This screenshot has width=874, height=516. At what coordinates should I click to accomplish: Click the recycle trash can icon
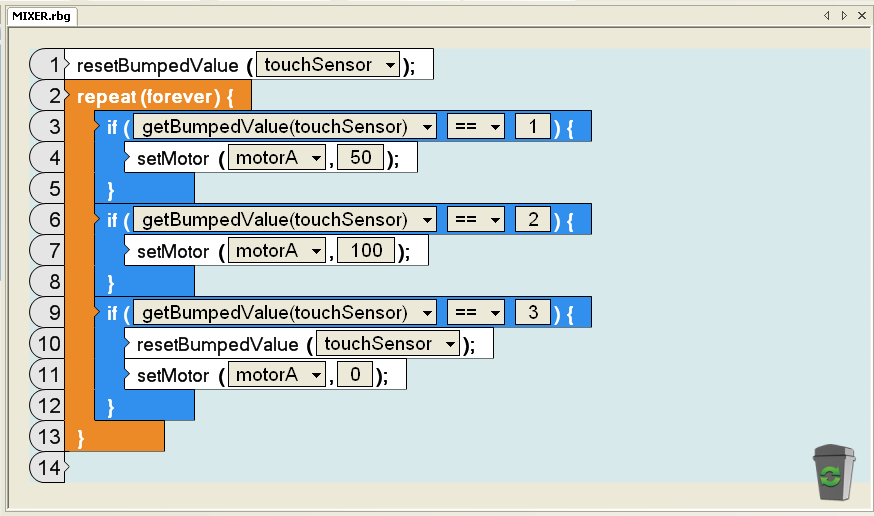pyautogui.click(x=833, y=472)
